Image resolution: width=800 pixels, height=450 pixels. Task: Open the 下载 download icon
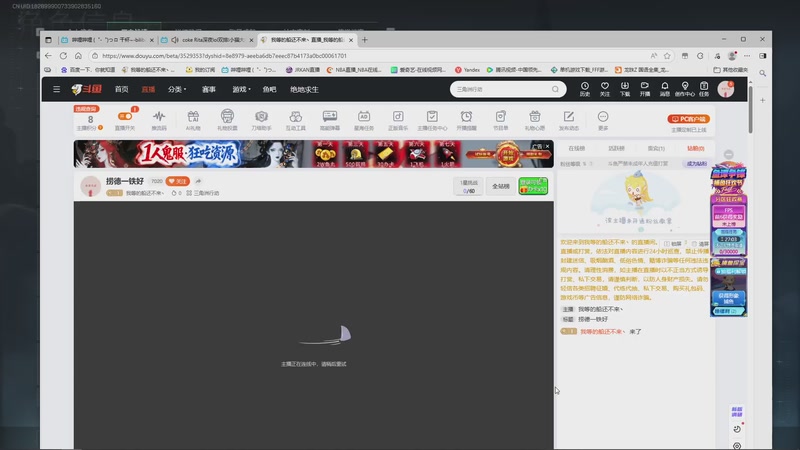[624, 89]
